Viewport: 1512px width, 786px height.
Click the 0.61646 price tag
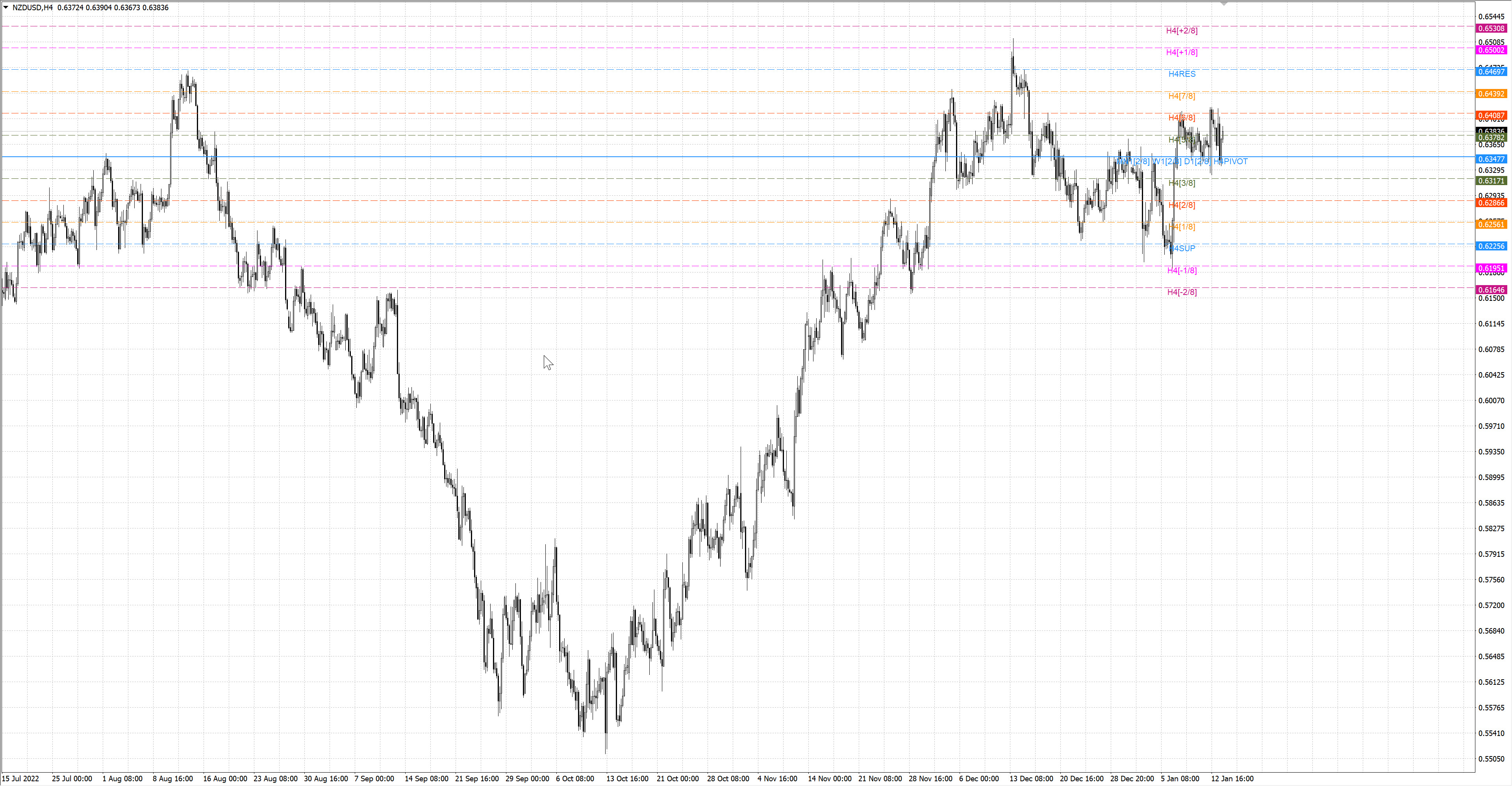[x=1492, y=289]
